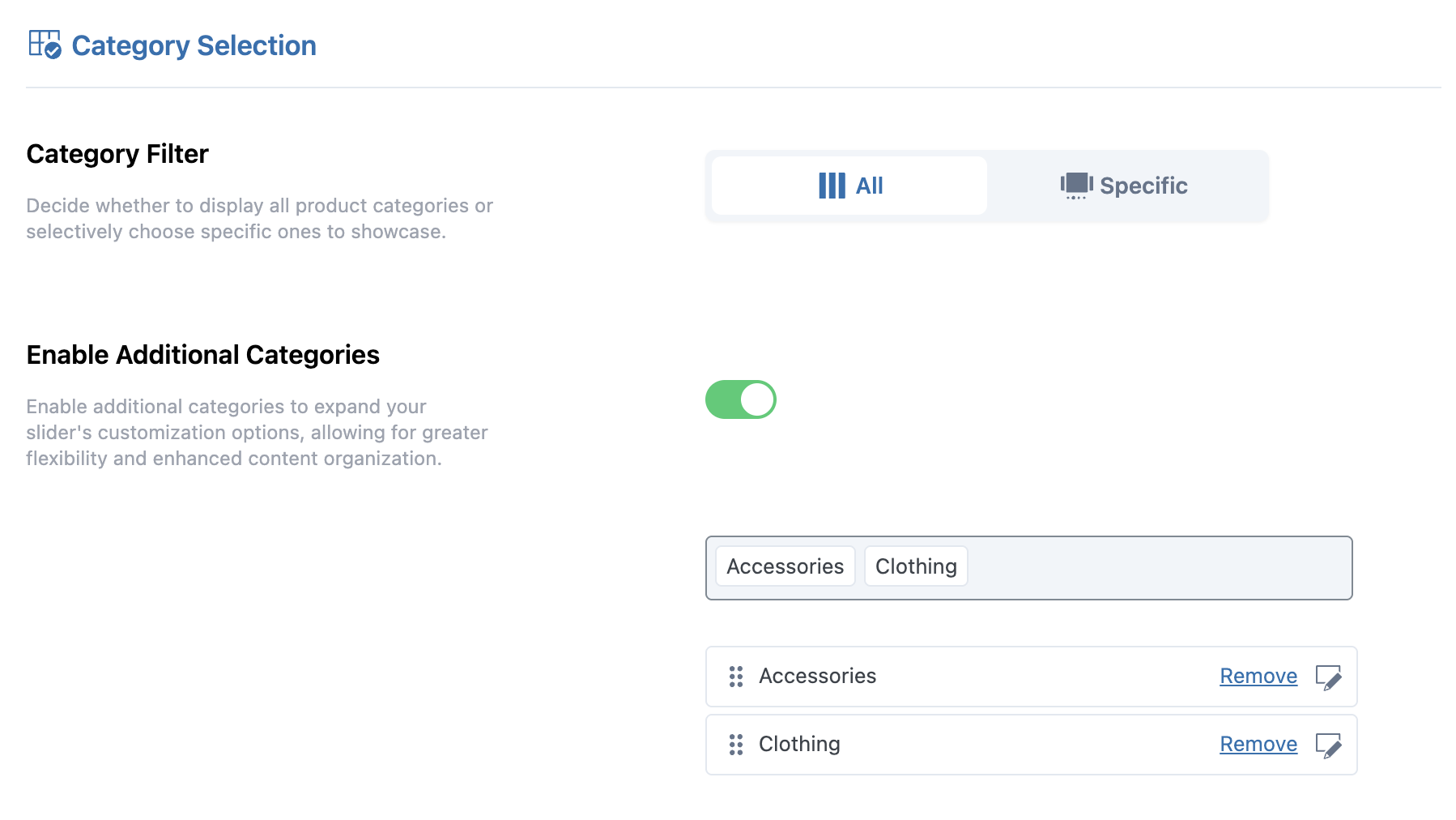Click the slider icon beside Specific
Screen dimensions: 1456x820
click(x=1076, y=186)
